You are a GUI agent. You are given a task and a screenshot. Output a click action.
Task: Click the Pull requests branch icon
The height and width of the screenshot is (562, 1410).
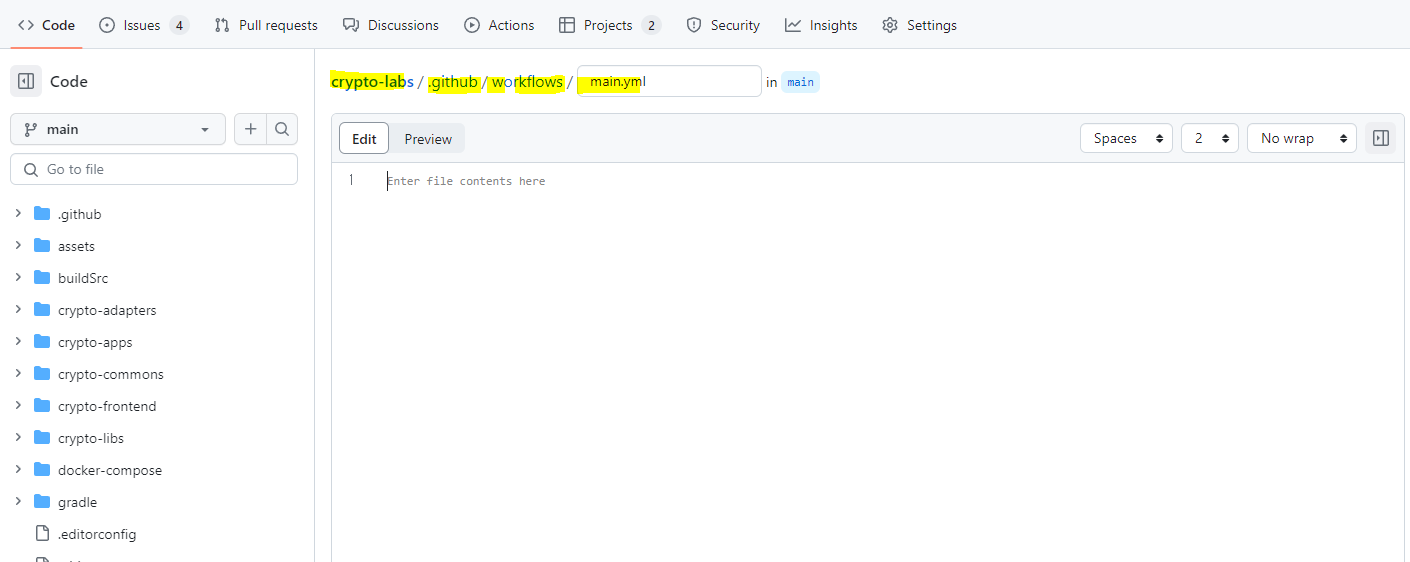tap(222, 25)
